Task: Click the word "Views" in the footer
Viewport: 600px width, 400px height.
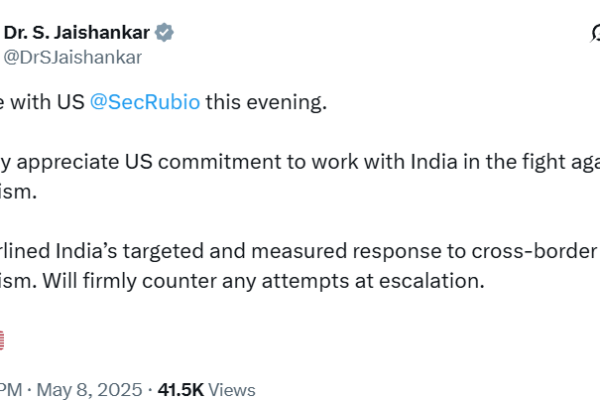Action: pos(233,389)
